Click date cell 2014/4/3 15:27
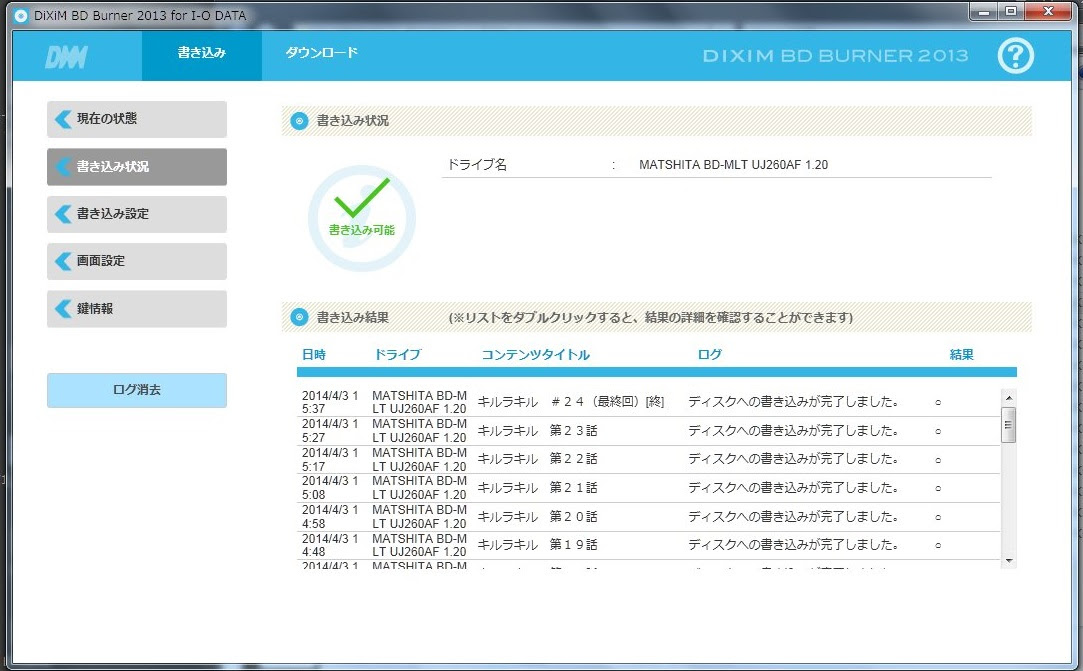The height and width of the screenshot is (671, 1083). point(330,431)
